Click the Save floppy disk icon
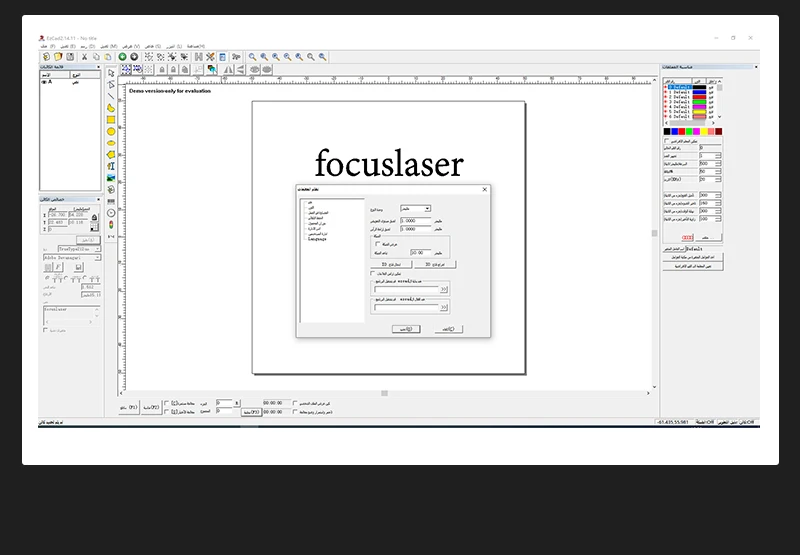 tap(70, 57)
